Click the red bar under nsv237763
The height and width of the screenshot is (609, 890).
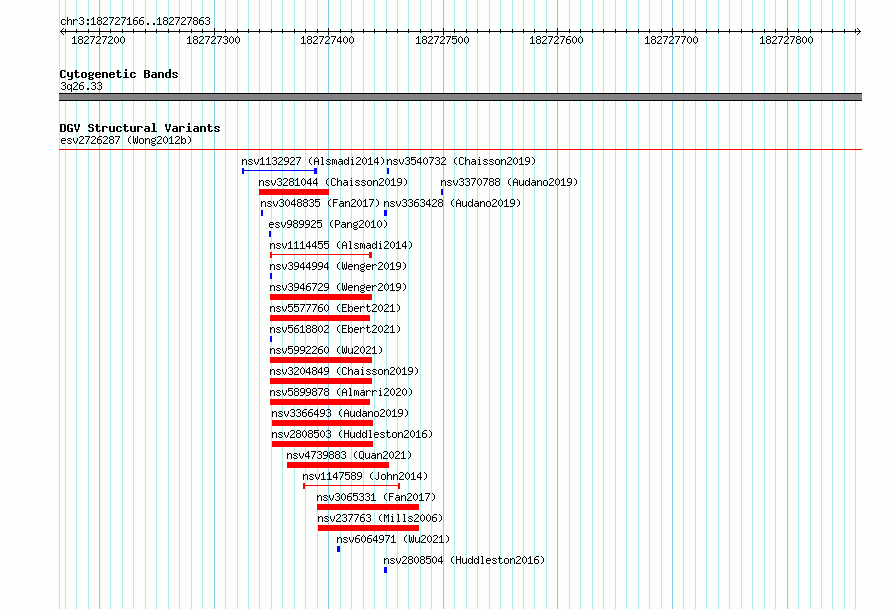(x=368, y=528)
